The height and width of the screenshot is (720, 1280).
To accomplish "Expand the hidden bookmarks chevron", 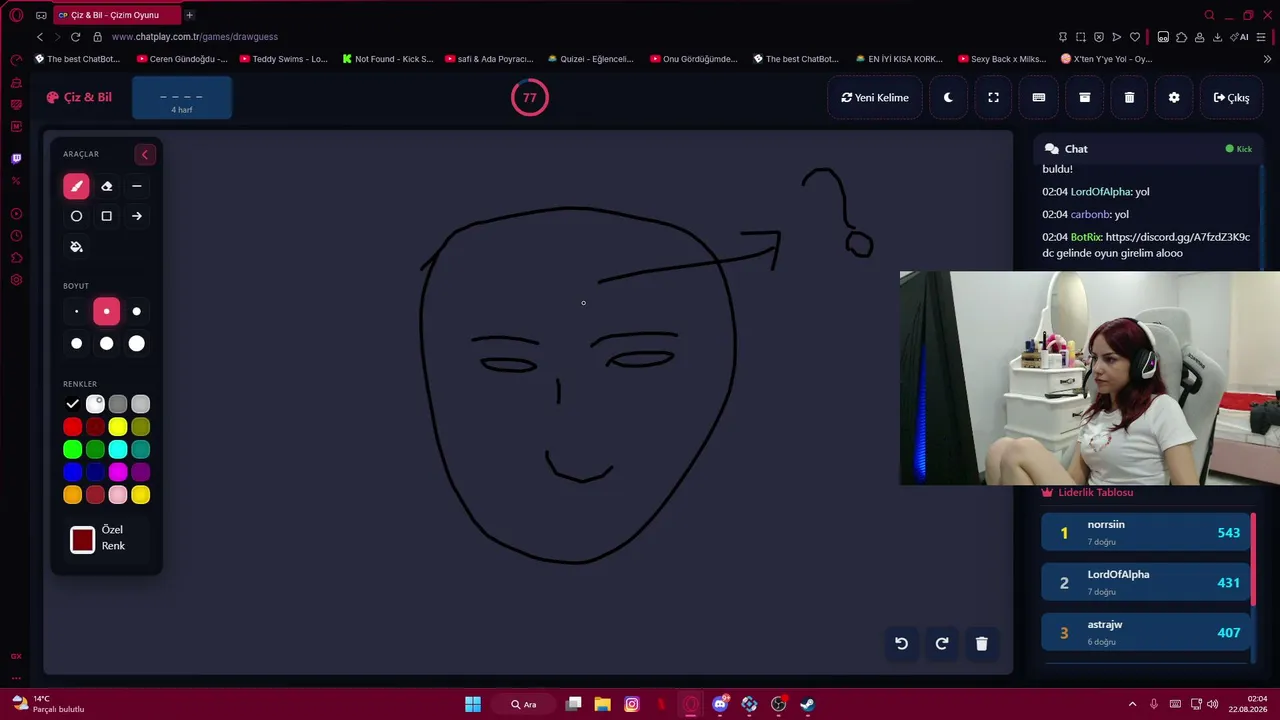I will (x=1266, y=59).
